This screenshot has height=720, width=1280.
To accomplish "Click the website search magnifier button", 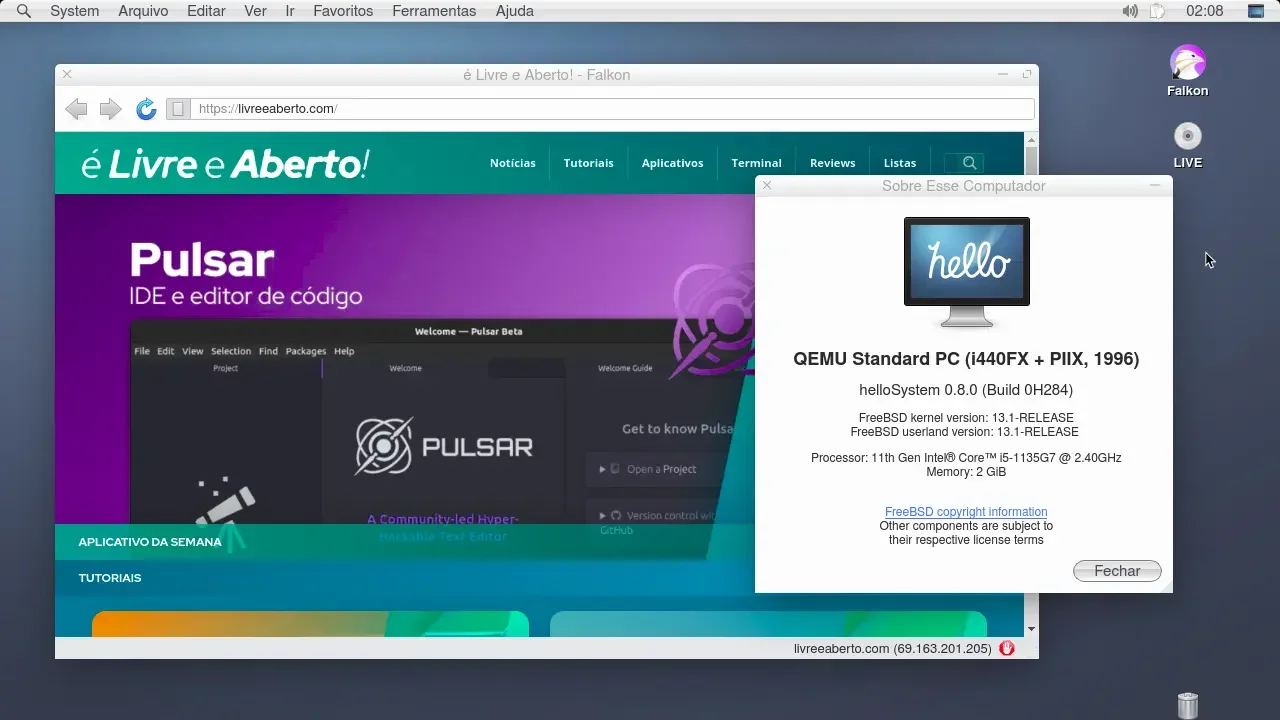I will tap(969, 163).
